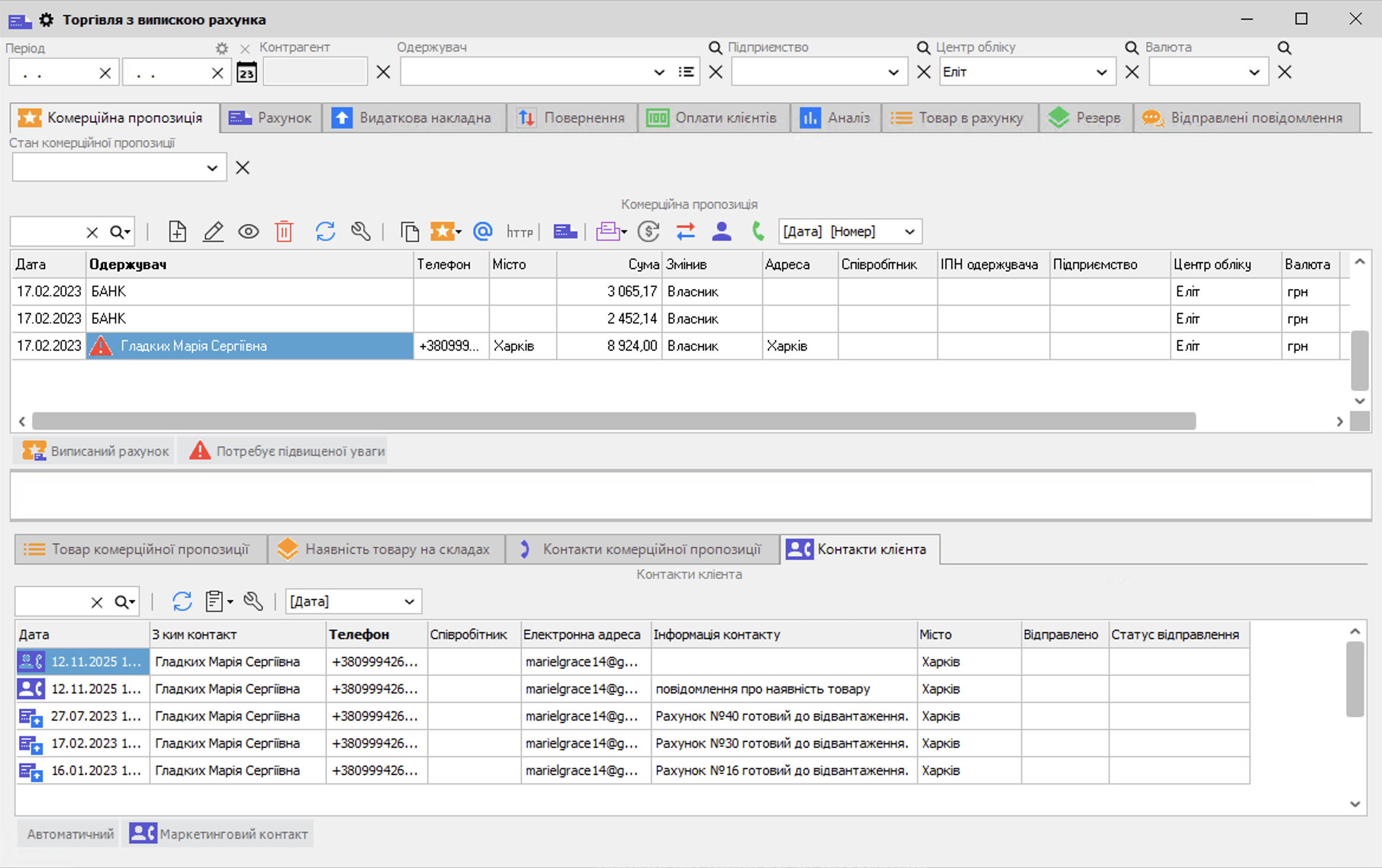Toggle the Маркетинговий контакт filter

(x=219, y=834)
